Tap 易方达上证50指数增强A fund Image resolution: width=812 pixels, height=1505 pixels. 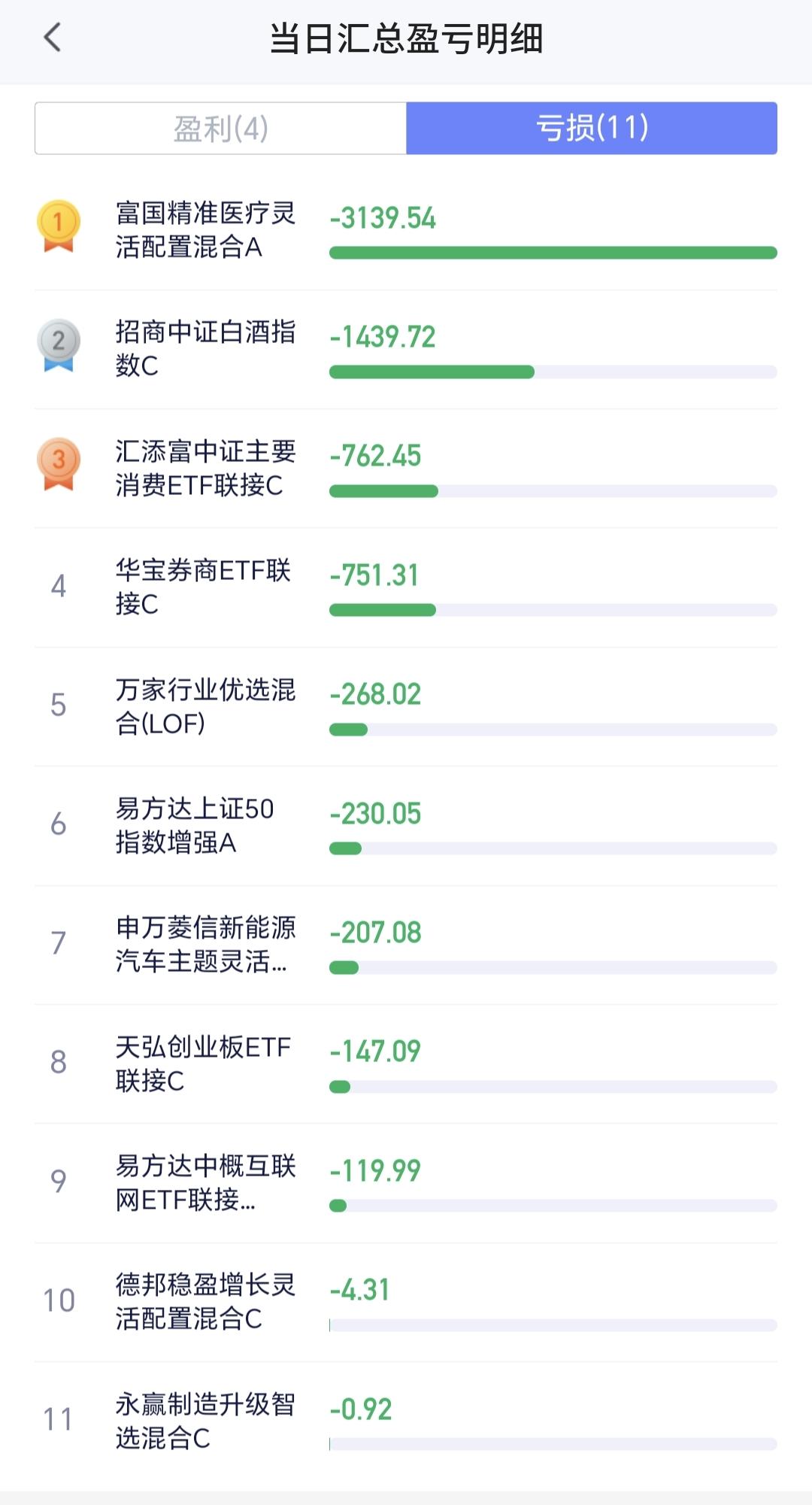194,825
